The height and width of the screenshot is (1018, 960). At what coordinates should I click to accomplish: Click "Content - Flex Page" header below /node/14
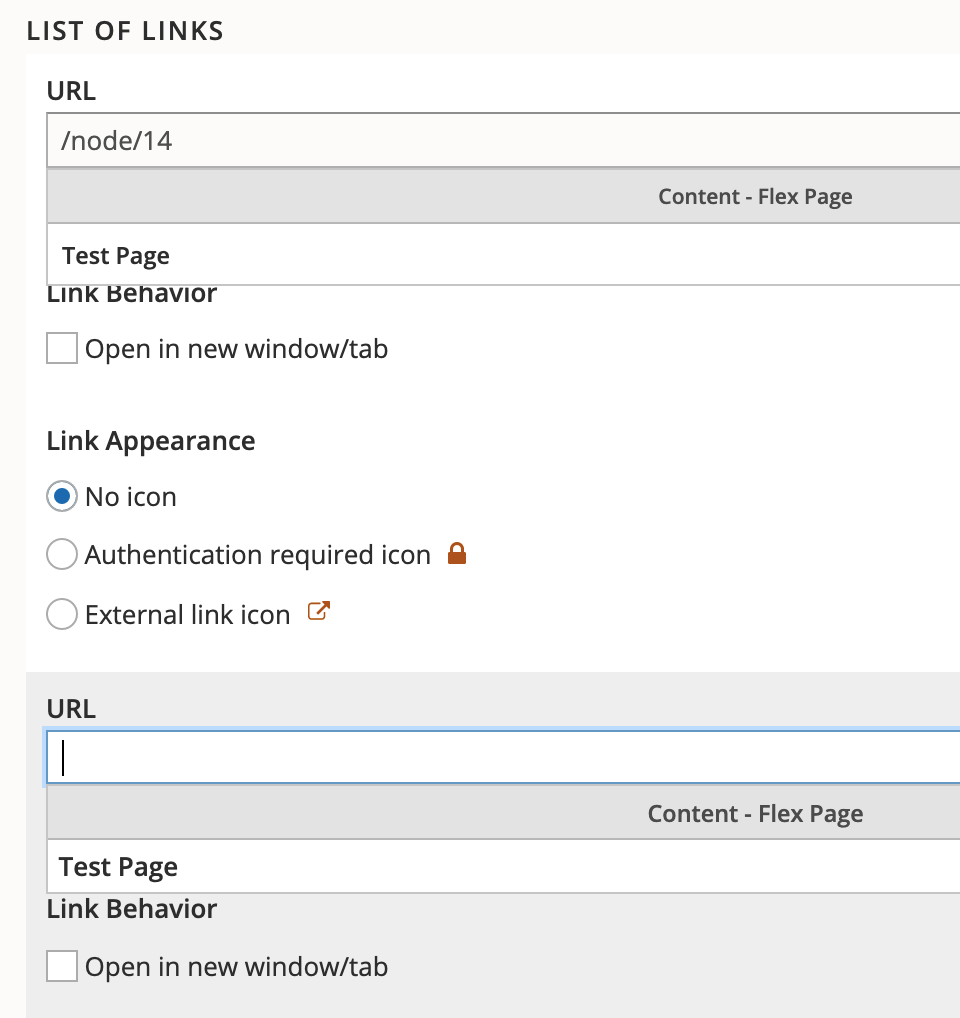(x=755, y=196)
